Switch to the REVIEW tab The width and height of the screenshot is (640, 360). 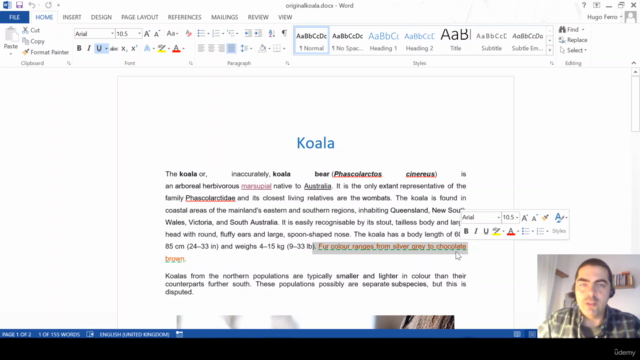tap(258, 17)
